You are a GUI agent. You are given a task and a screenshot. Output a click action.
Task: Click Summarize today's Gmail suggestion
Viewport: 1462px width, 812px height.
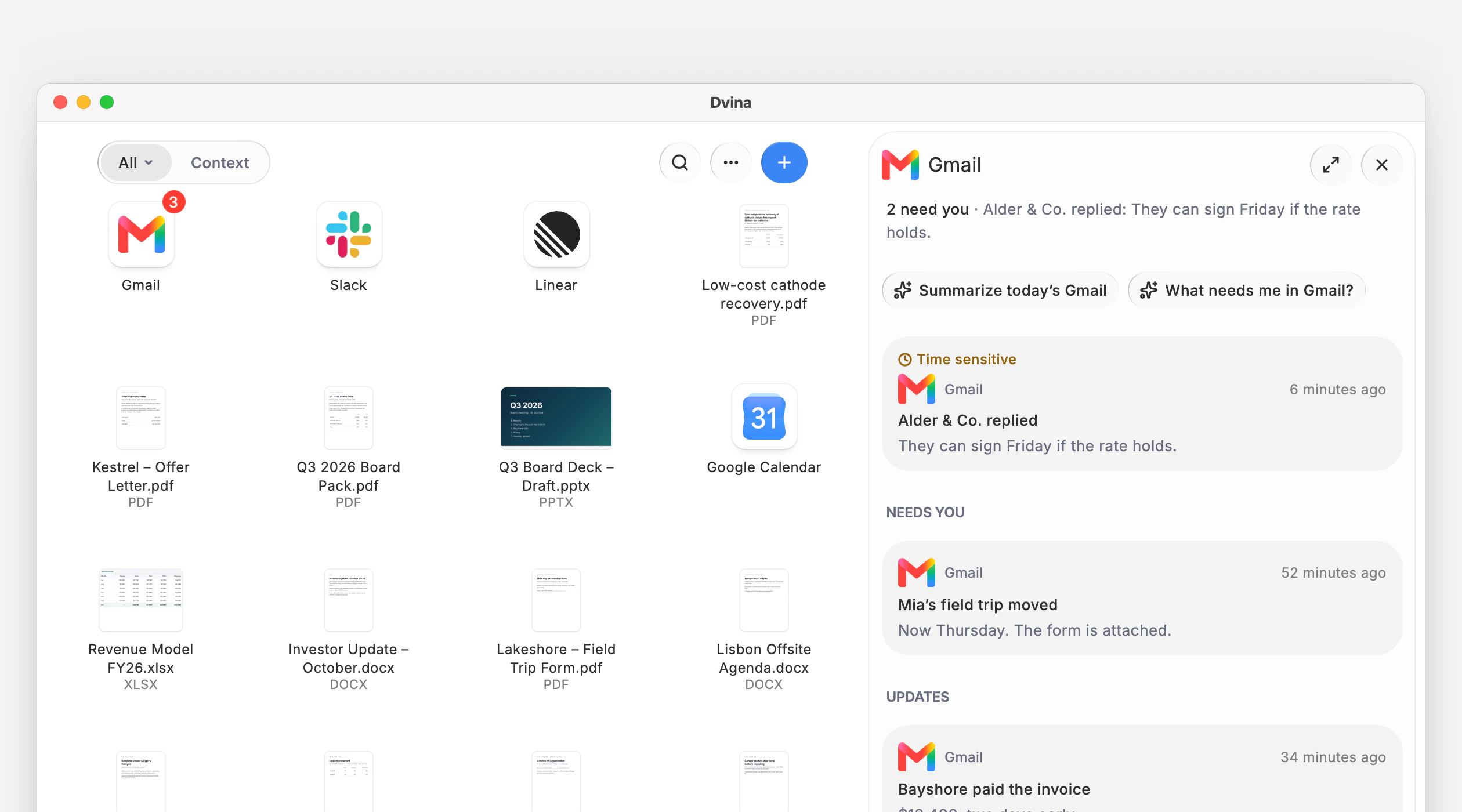(1000, 290)
